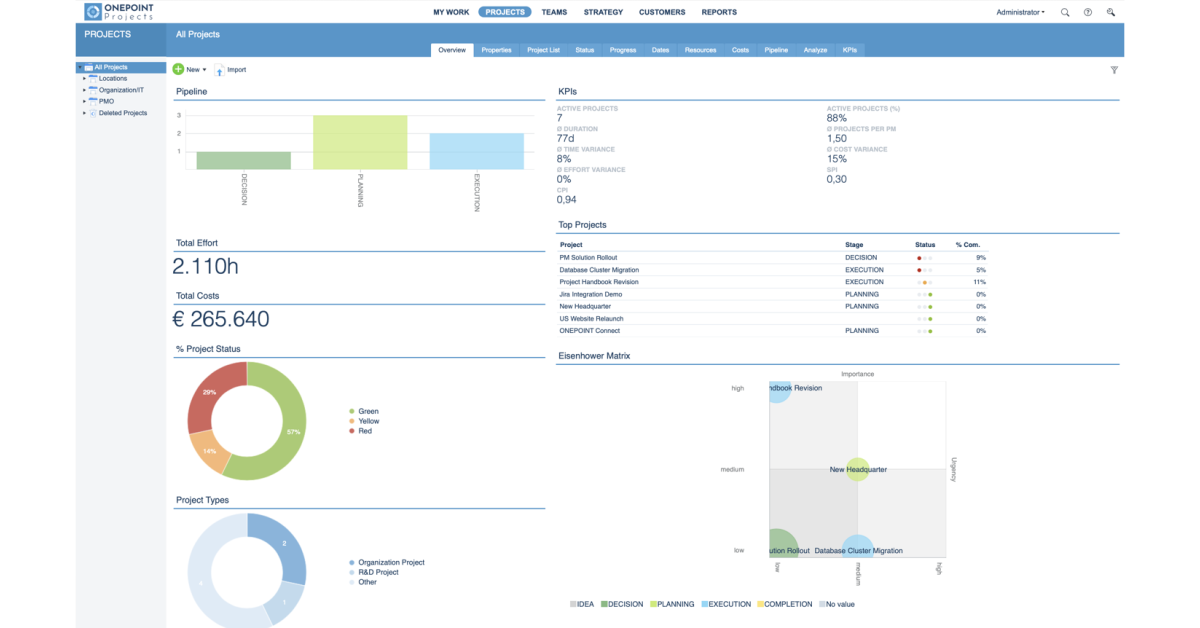Open REPORTS in top navigation
1200x628 pixels.
click(x=719, y=12)
